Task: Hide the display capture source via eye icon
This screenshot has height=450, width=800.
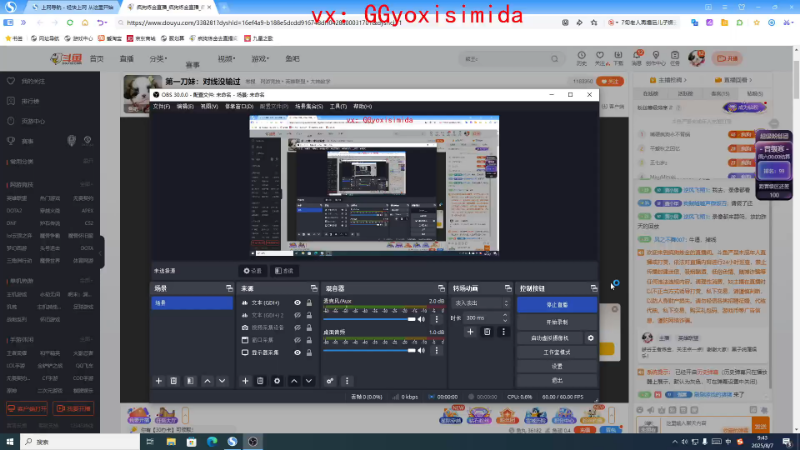Action: (x=297, y=353)
